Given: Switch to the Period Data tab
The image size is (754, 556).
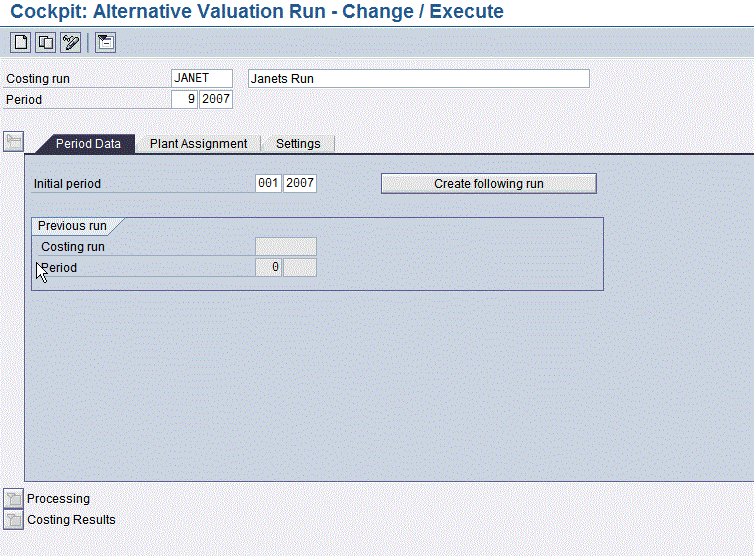Looking at the screenshot, I should (x=88, y=144).
